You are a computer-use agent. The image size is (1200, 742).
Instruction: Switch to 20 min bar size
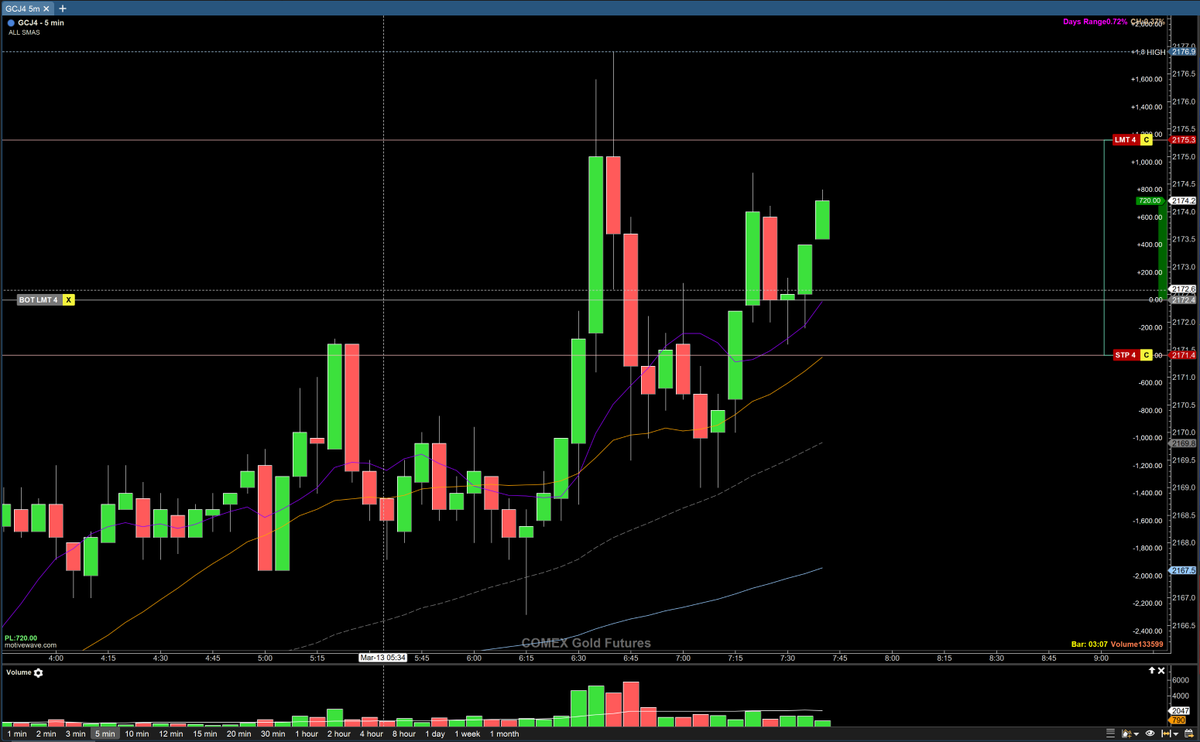[x=239, y=734]
